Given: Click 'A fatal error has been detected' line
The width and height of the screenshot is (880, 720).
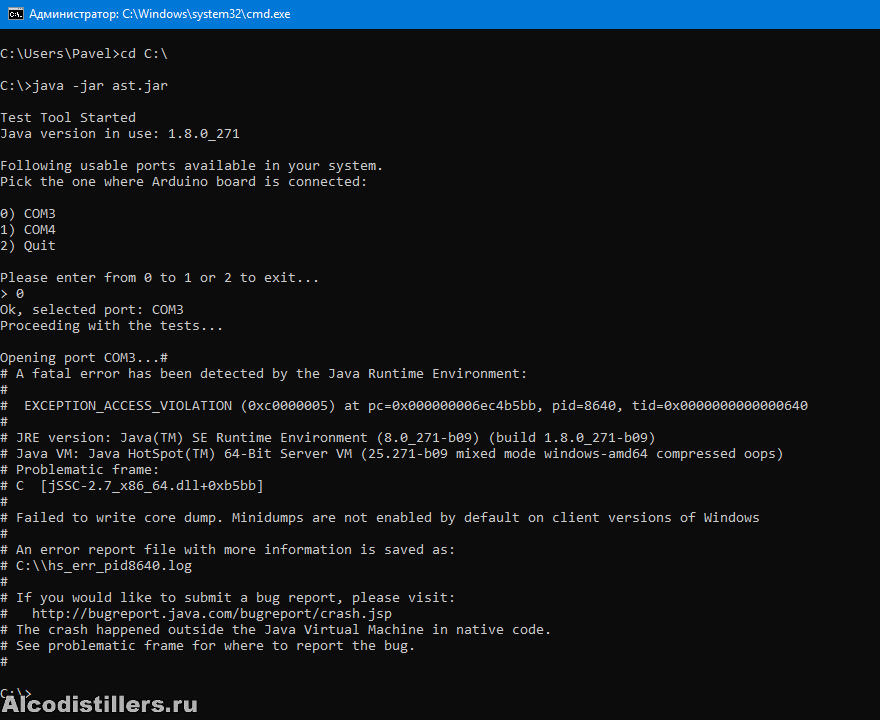Looking at the screenshot, I should (x=264, y=374).
